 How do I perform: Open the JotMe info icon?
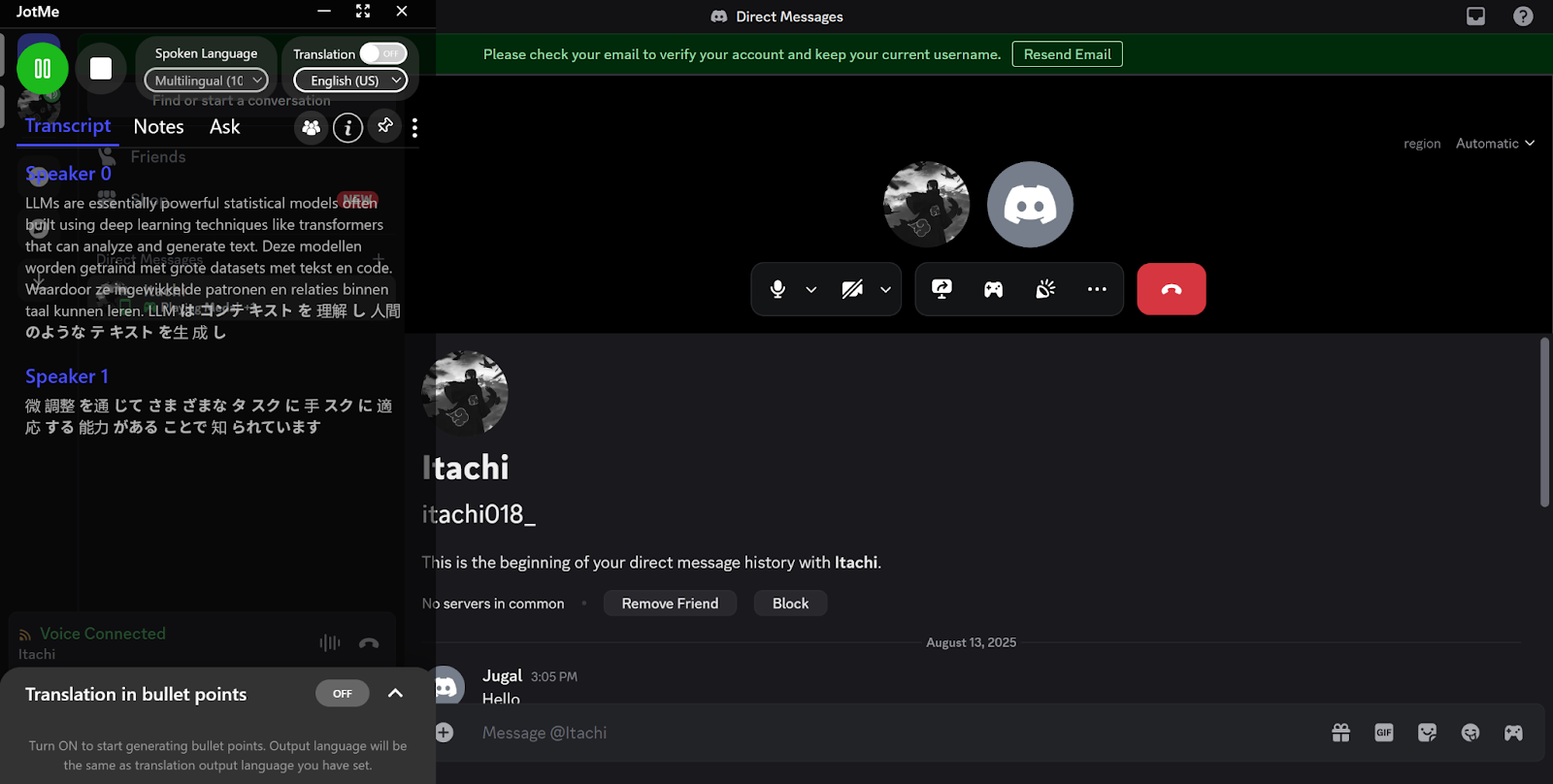[347, 127]
